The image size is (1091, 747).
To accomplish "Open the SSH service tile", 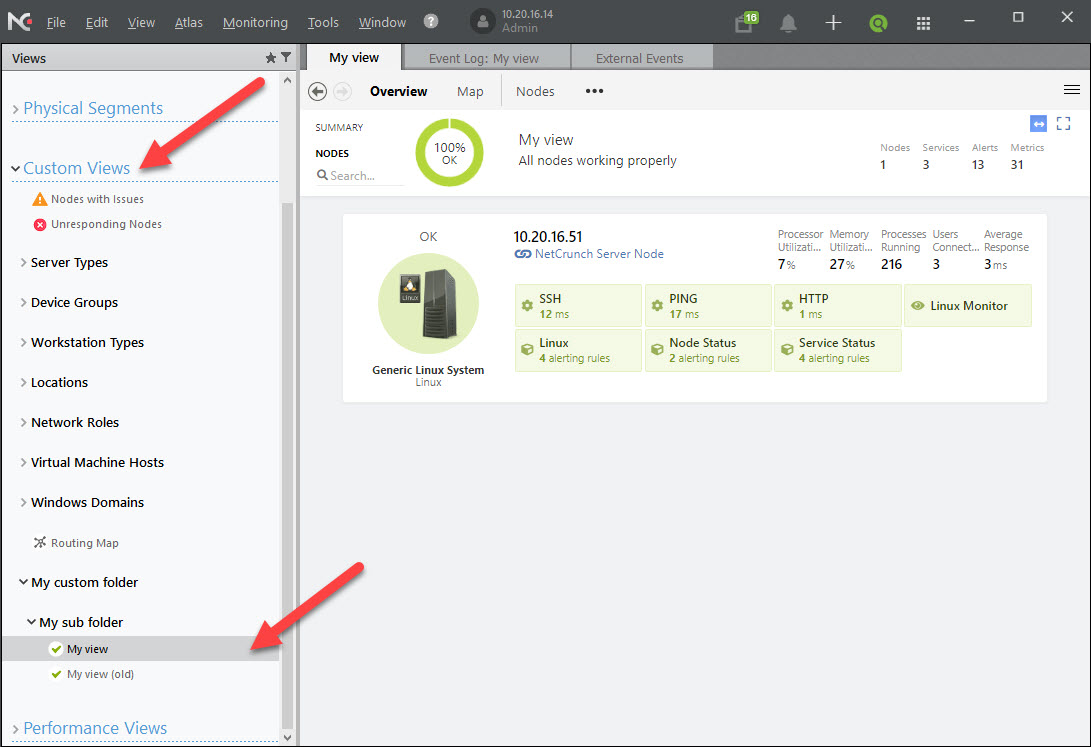I will pos(578,305).
